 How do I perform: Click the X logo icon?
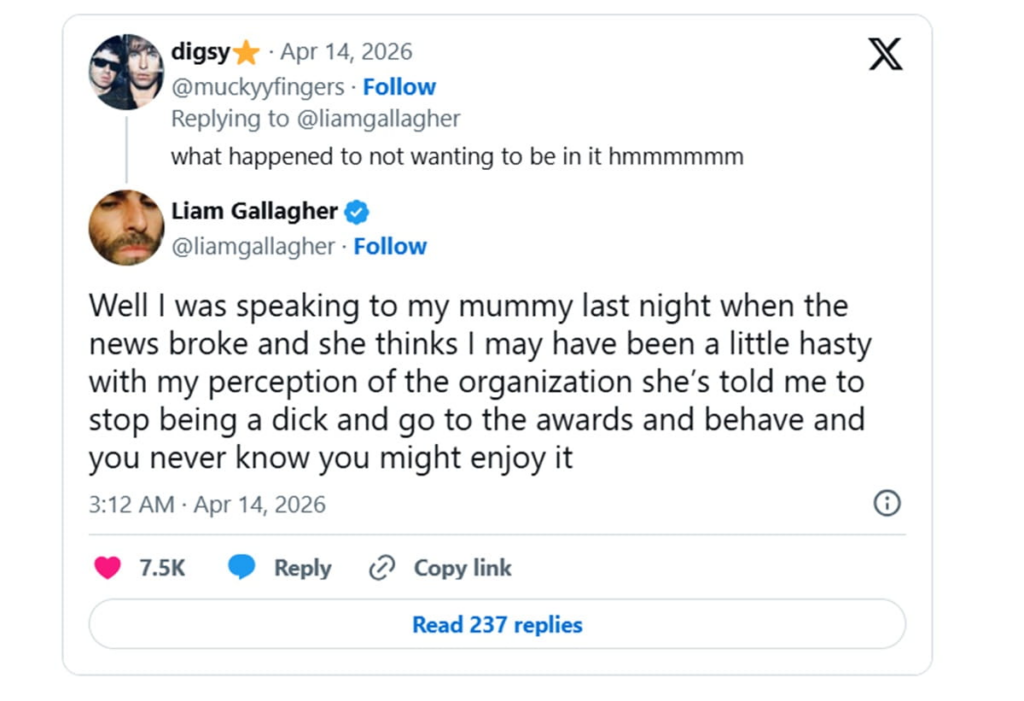point(885,54)
